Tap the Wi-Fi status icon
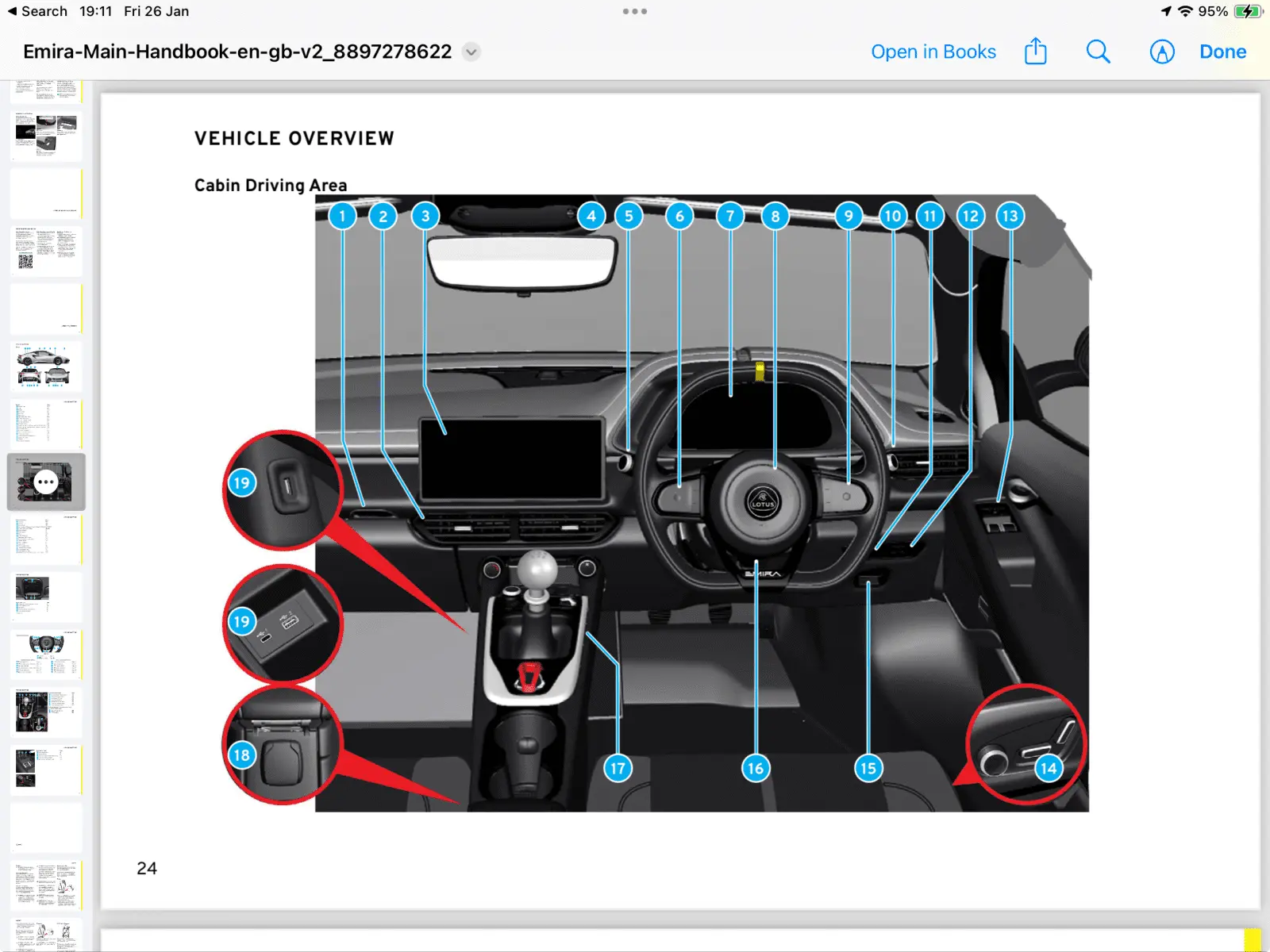This screenshot has height=952, width=1270. point(1185,11)
